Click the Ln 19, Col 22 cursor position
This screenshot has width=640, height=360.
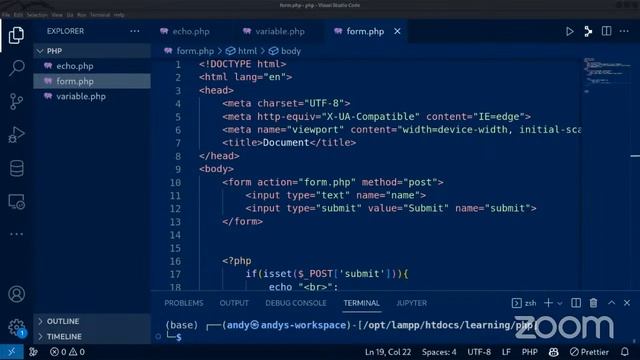[388, 352]
